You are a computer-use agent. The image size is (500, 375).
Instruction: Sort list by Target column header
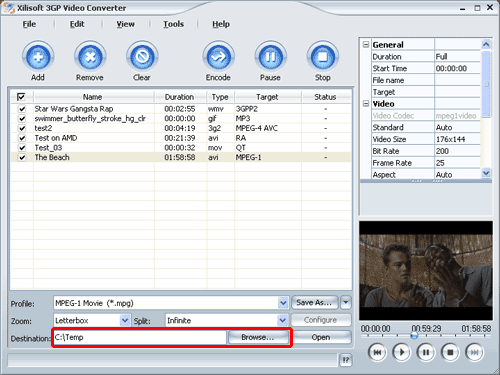coord(268,97)
